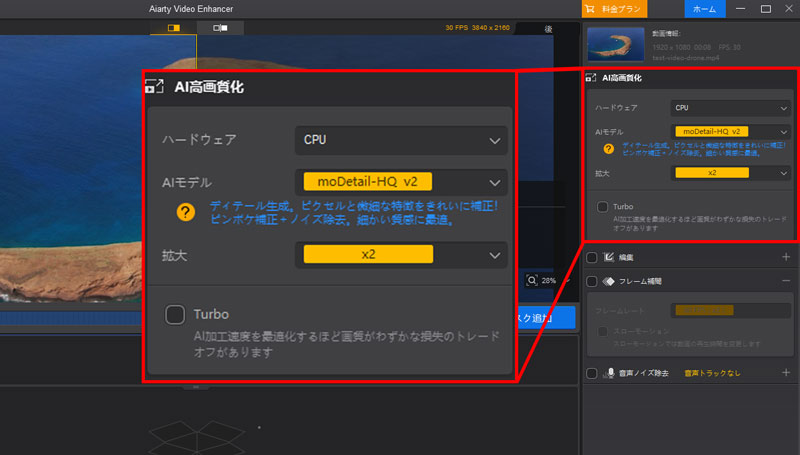Open the AIモデル moDetail-HQ v2 dropdown in sidebar
The image size is (800, 455).
[730, 132]
